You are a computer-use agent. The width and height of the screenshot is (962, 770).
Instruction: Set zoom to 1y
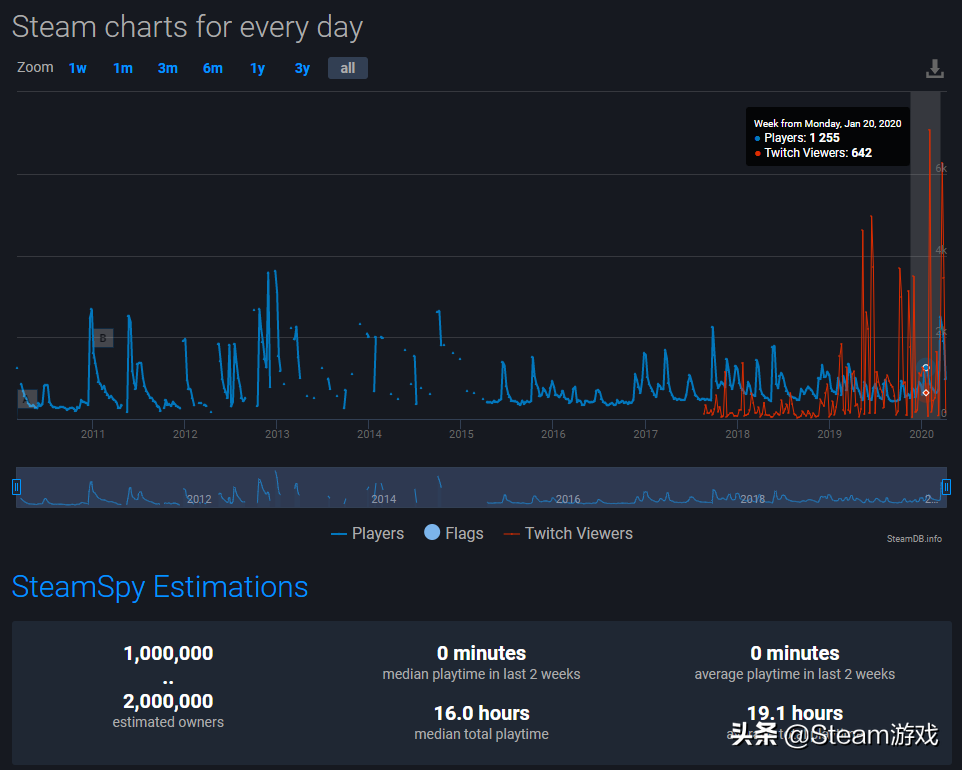(258, 68)
